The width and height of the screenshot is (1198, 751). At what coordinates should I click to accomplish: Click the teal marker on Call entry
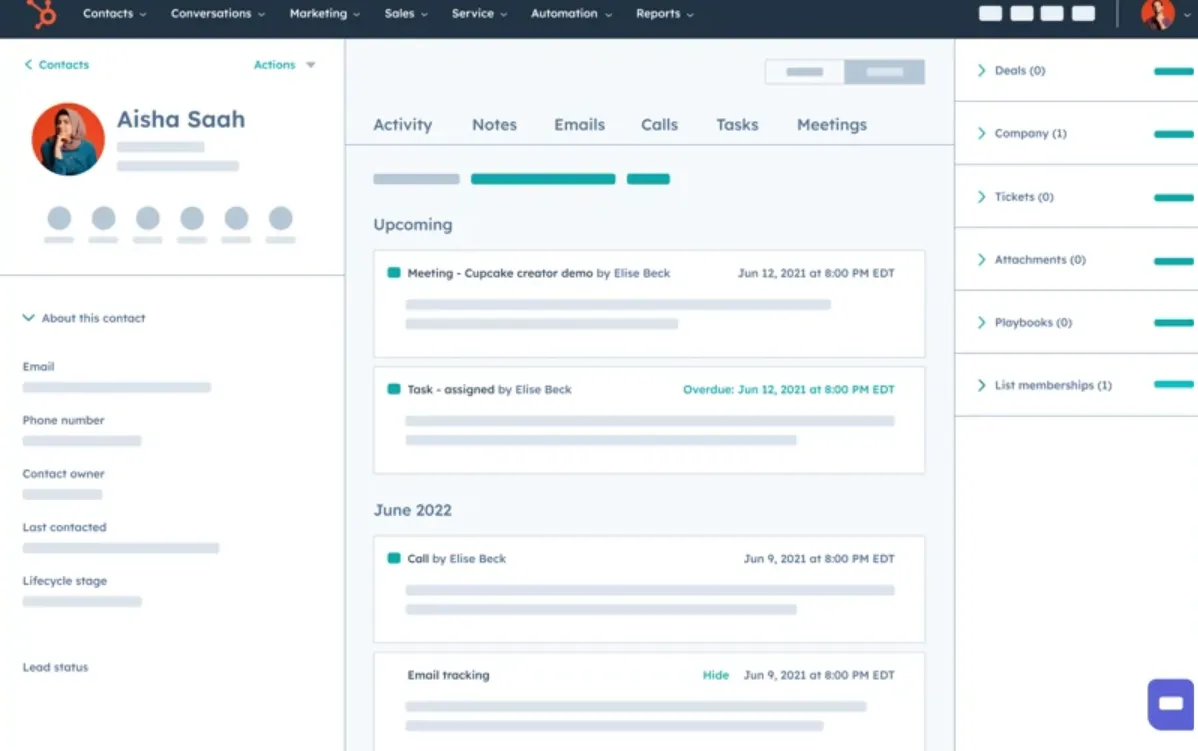click(393, 558)
